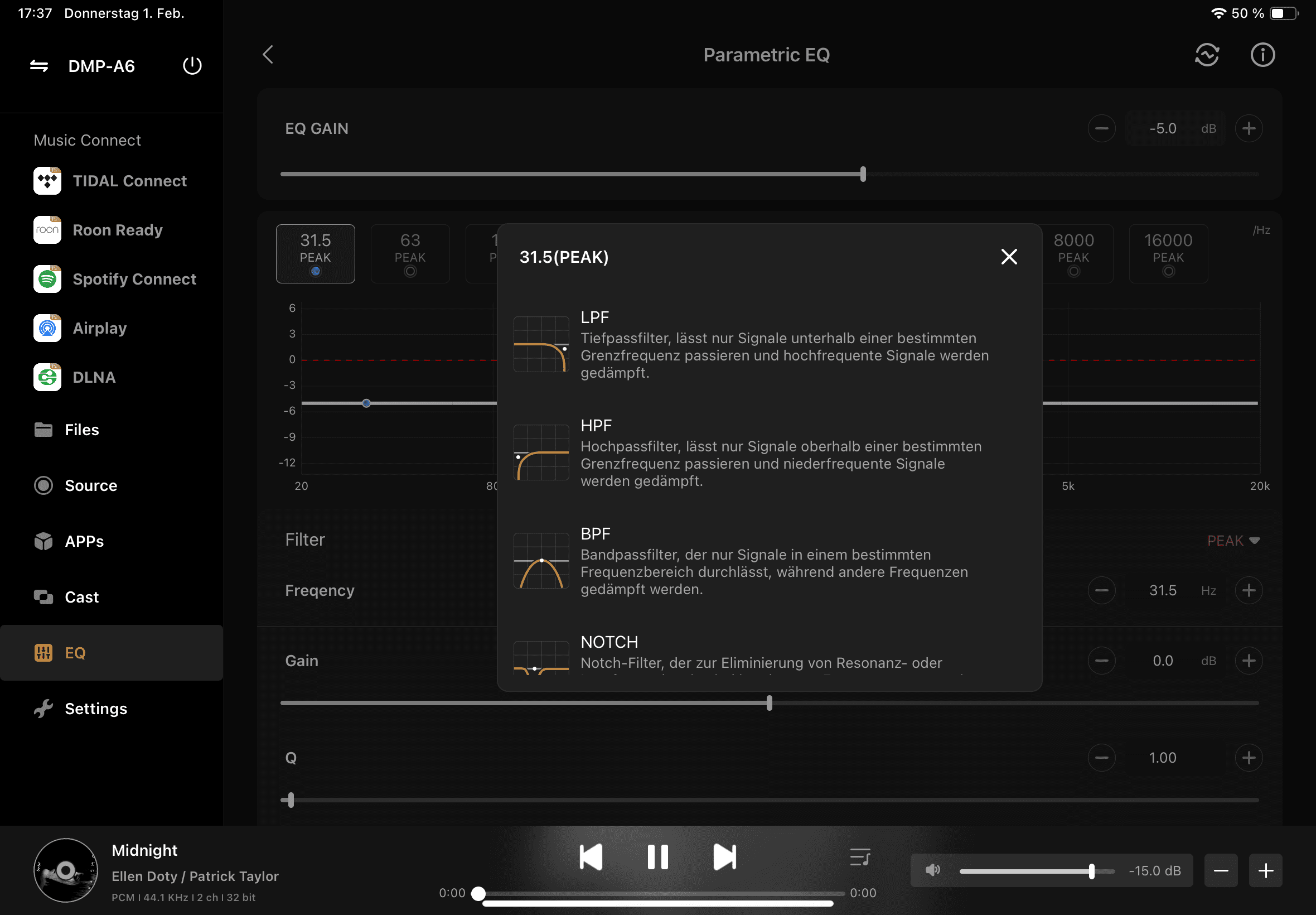This screenshot has width=1316, height=915.
Task: Open Spotify Connect
Action: [114, 279]
